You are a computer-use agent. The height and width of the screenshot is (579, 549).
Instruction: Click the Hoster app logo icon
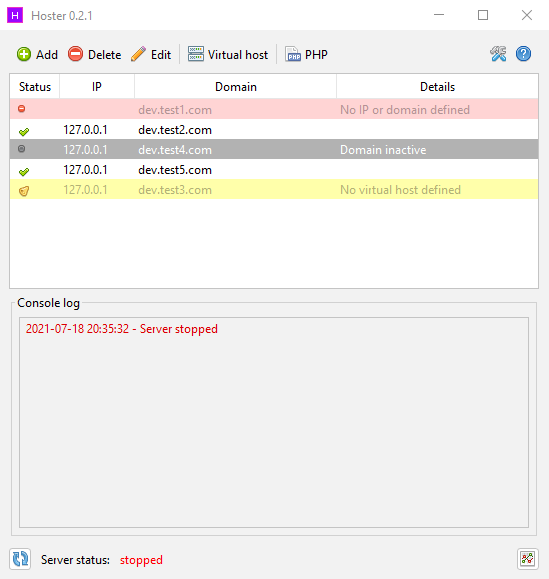15,15
